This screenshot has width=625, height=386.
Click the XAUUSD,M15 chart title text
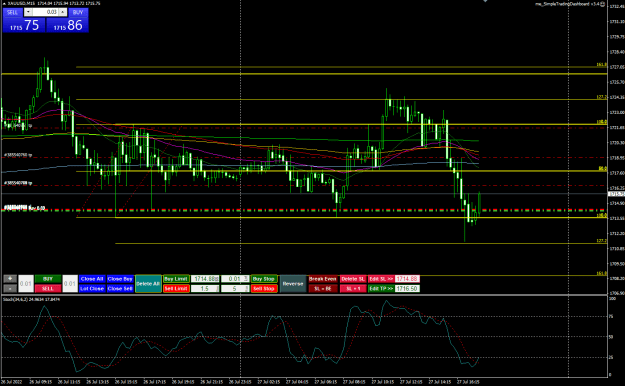pos(21,3)
